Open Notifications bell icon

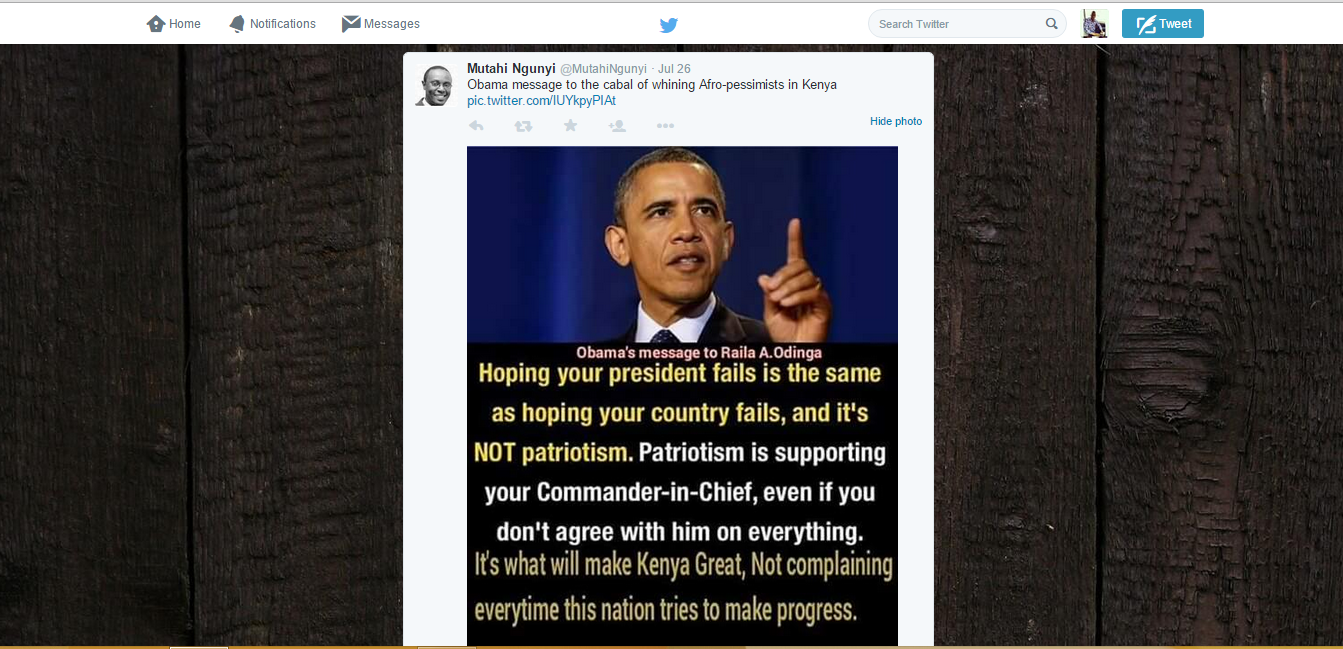(236, 24)
